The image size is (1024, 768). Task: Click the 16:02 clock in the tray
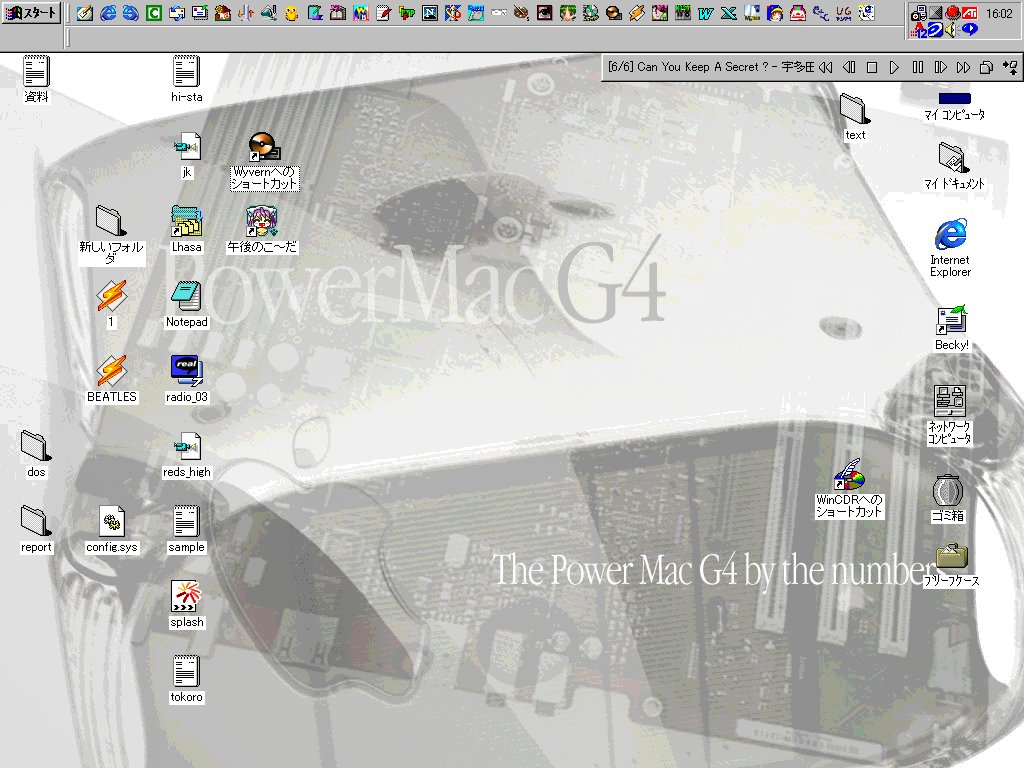click(x=999, y=13)
